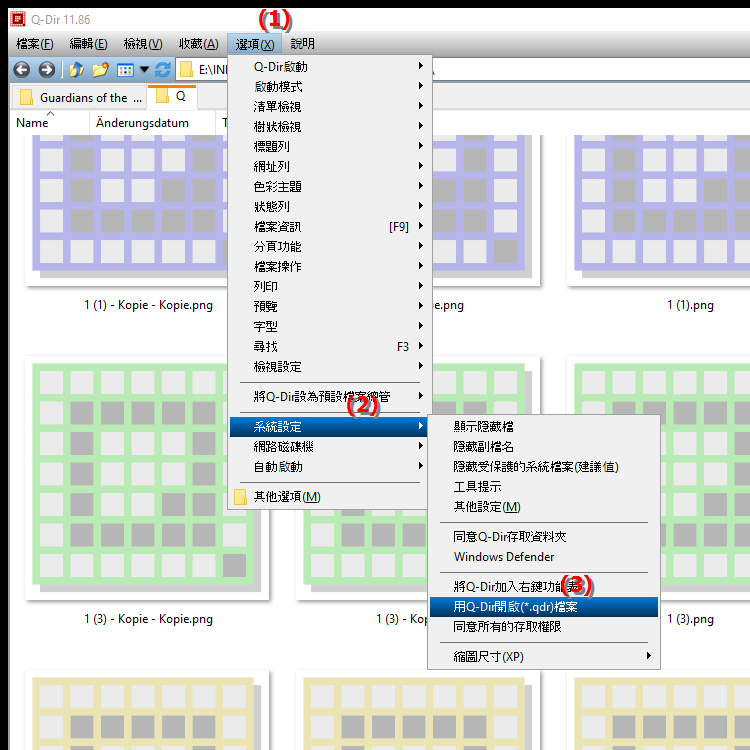
Task: Click the Q-Dir application logo icon
Action: pyautogui.click(x=18, y=19)
